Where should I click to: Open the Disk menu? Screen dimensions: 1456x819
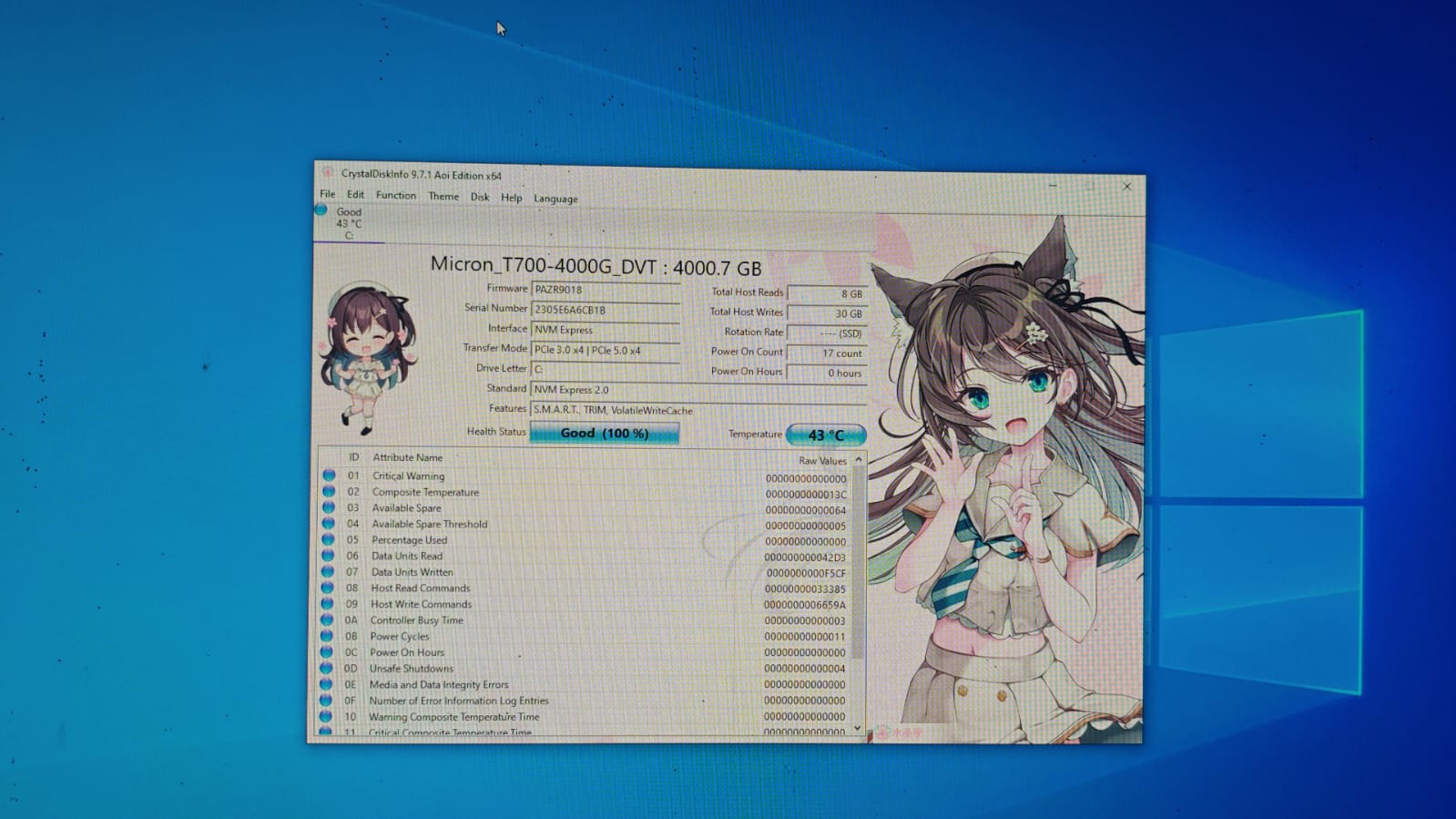click(x=480, y=197)
